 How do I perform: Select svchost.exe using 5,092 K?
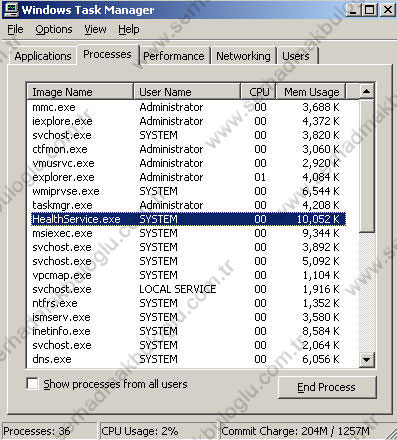click(x=188, y=261)
